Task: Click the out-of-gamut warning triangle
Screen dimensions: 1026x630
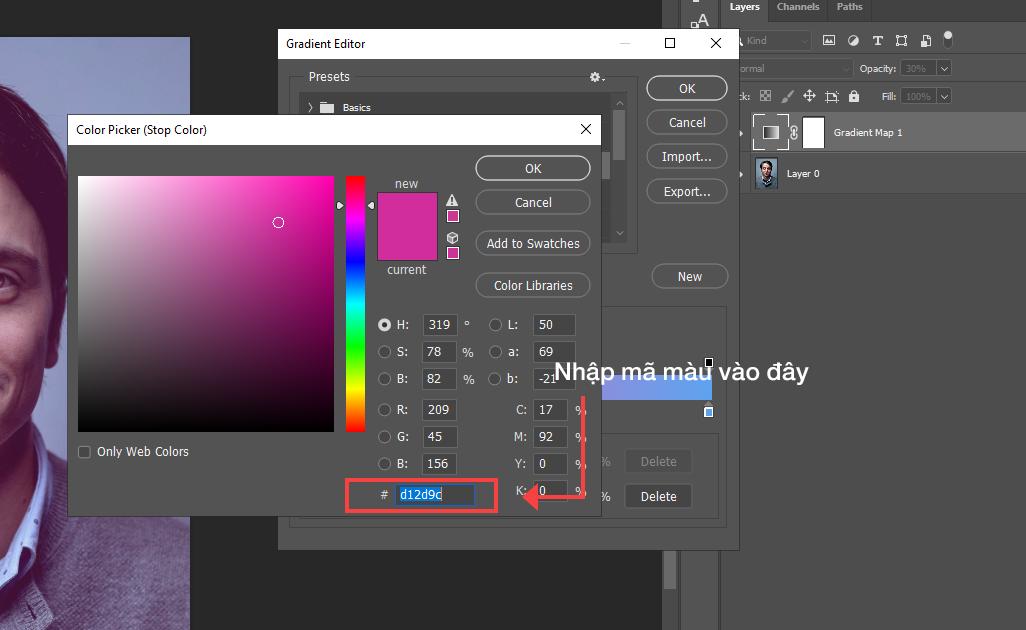Action: 453,201
